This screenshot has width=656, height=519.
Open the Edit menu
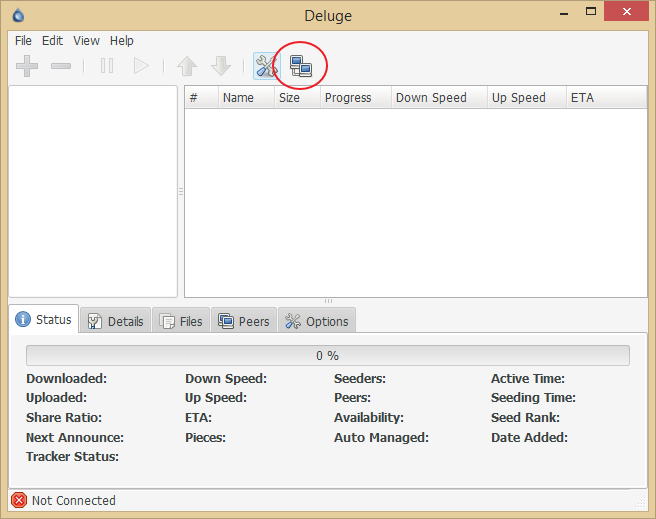coord(52,41)
